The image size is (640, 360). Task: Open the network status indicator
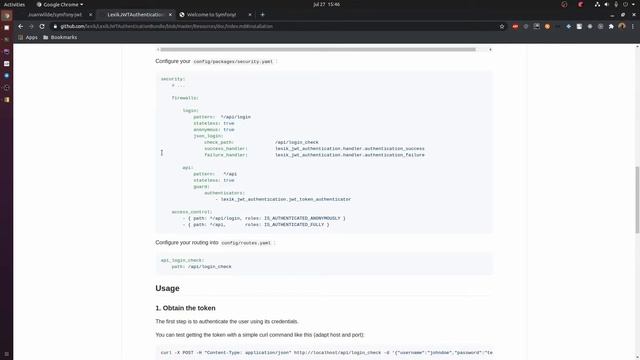[597, 4]
